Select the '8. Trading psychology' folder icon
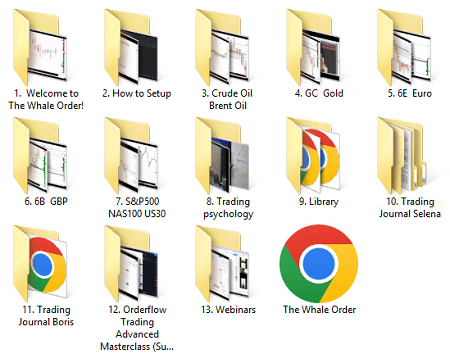 pyautogui.click(x=222, y=155)
